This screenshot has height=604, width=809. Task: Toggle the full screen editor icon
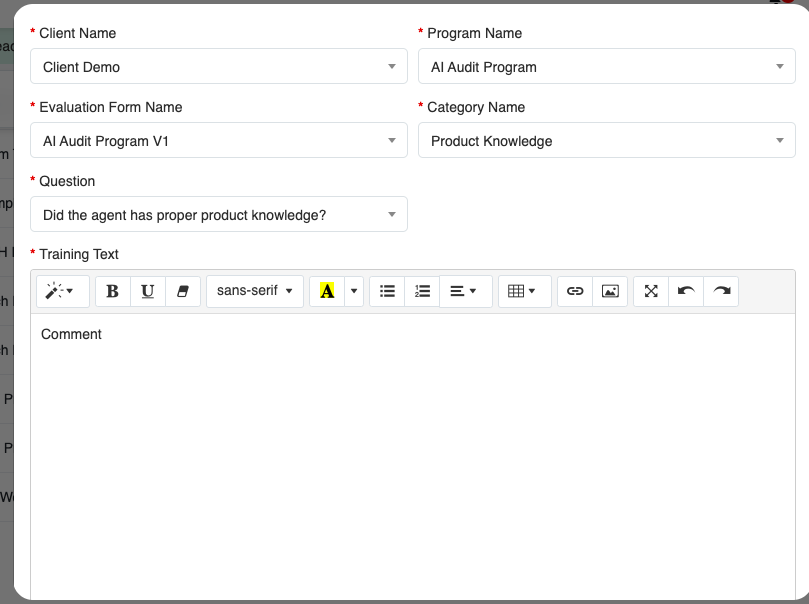pyautogui.click(x=651, y=291)
